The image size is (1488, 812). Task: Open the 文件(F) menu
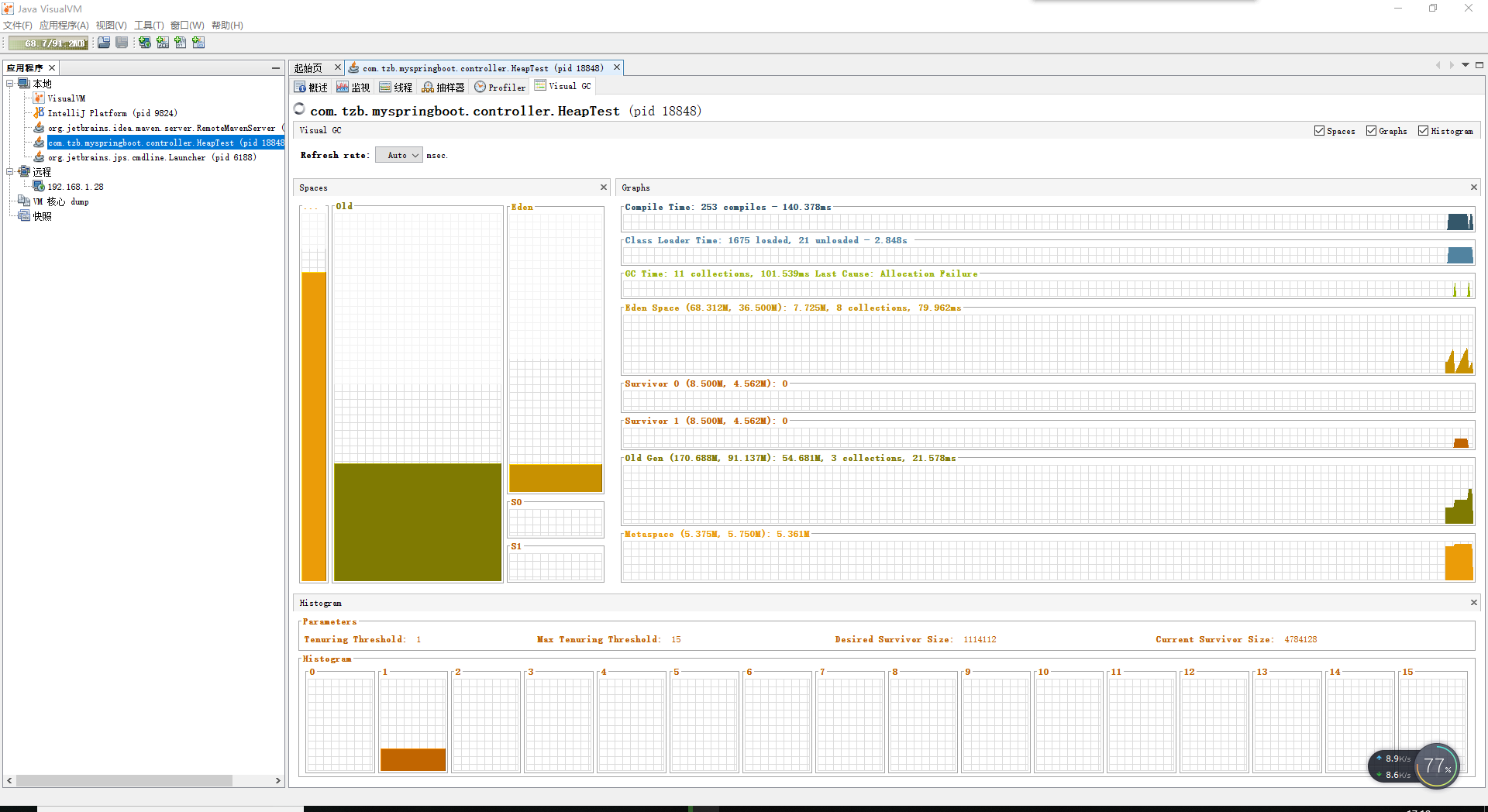click(x=18, y=26)
